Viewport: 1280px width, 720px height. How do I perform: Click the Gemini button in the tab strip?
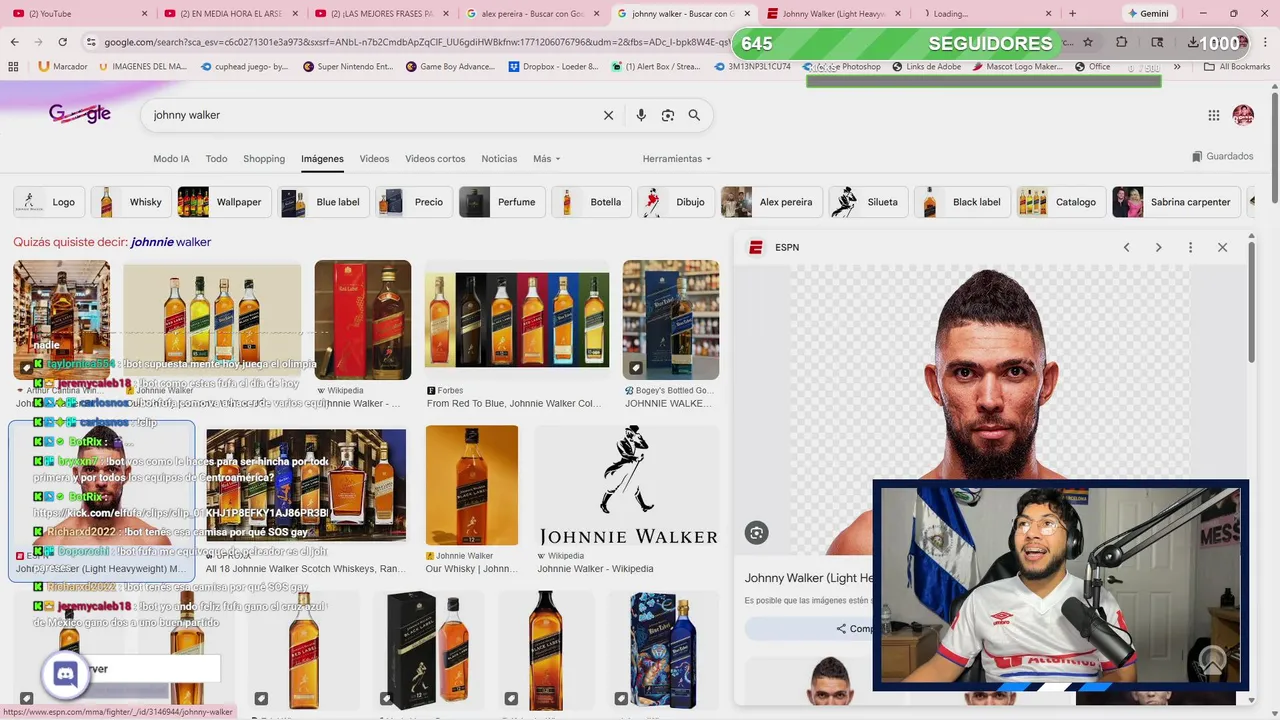[x=1148, y=14]
